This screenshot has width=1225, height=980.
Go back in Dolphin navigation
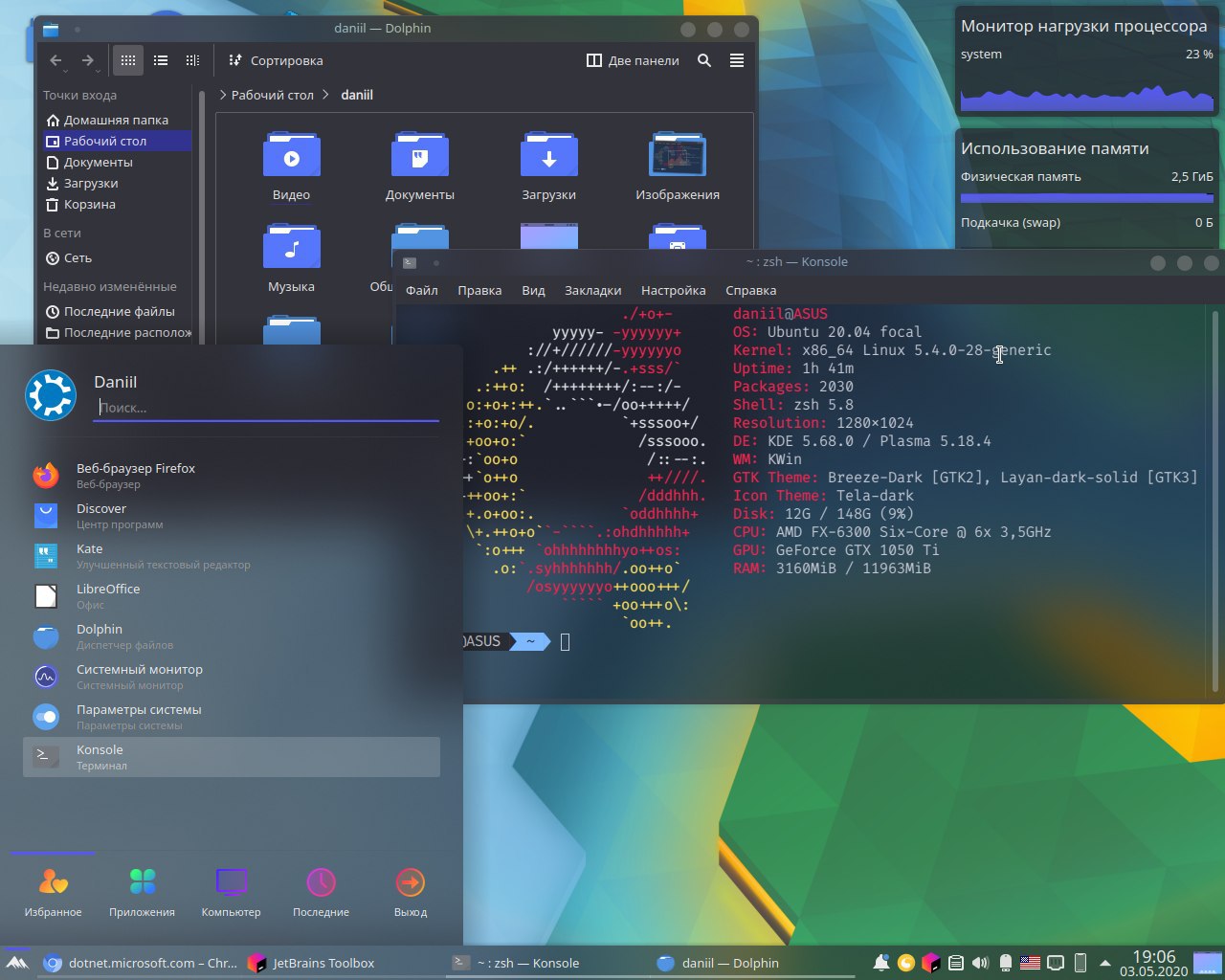click(x=56, y=60)
